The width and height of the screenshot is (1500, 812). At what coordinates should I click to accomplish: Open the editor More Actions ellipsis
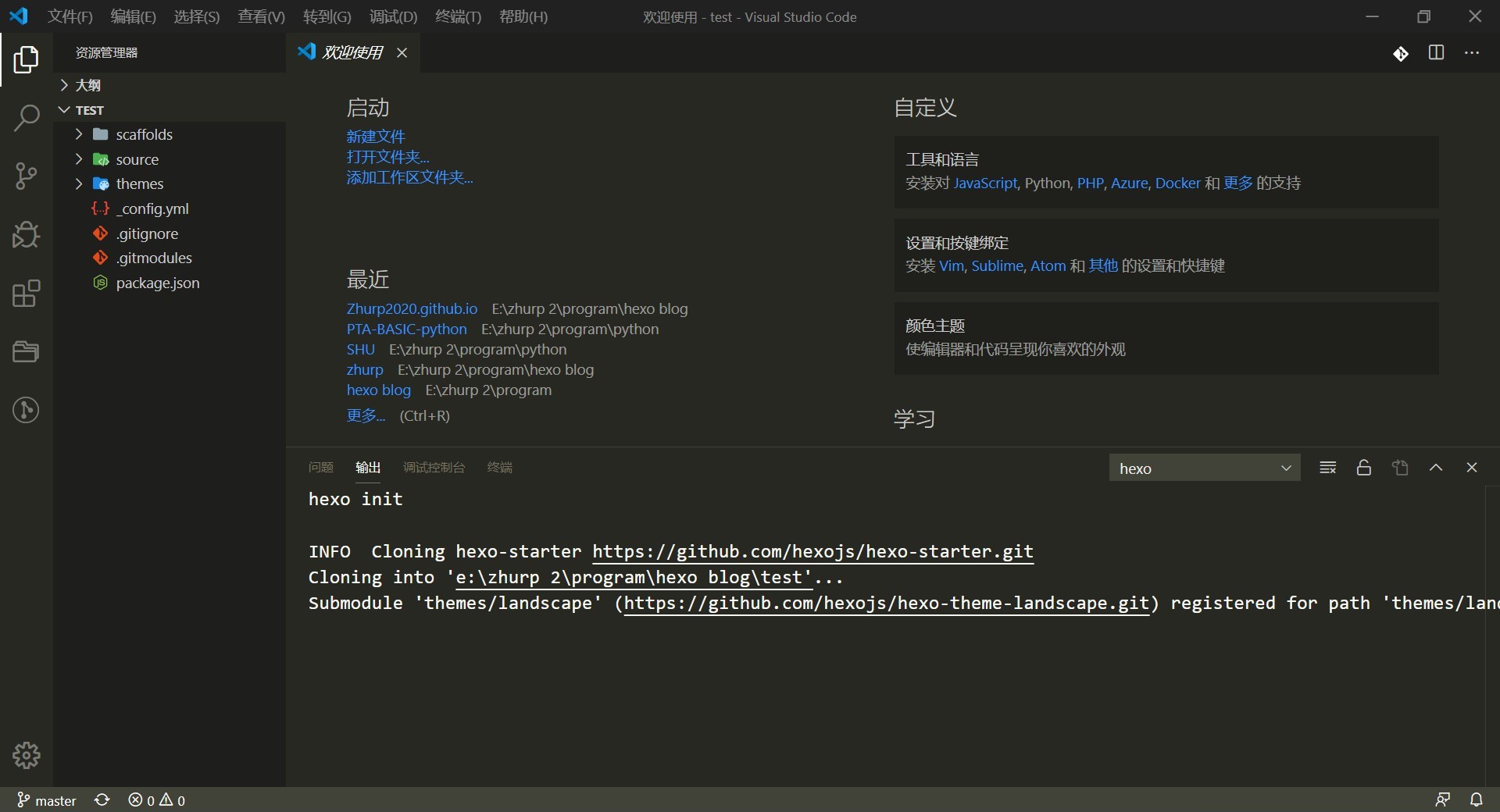(x=1472, y=52)
